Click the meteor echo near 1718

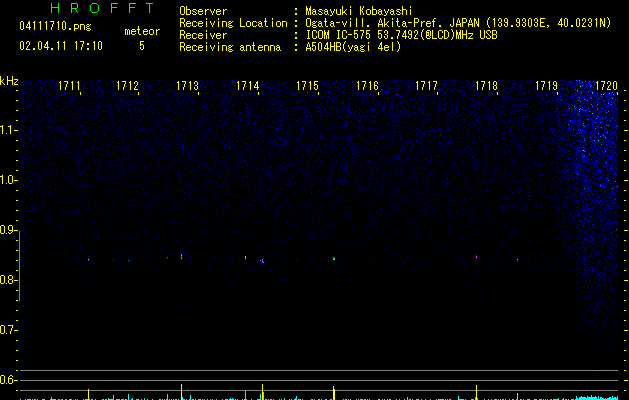pos(476,256)
